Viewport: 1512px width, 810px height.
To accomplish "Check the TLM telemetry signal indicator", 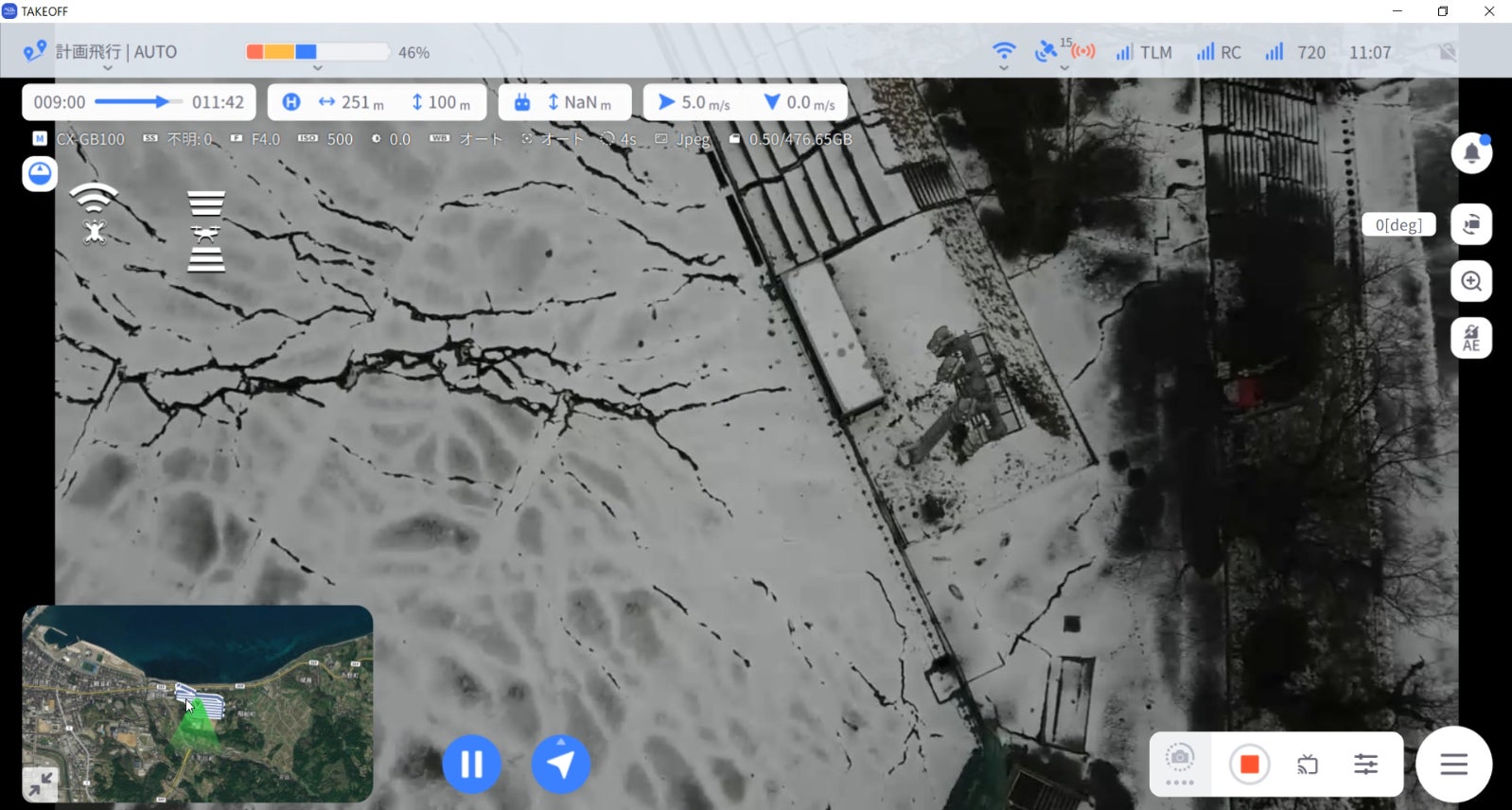I will point(1144,52).
